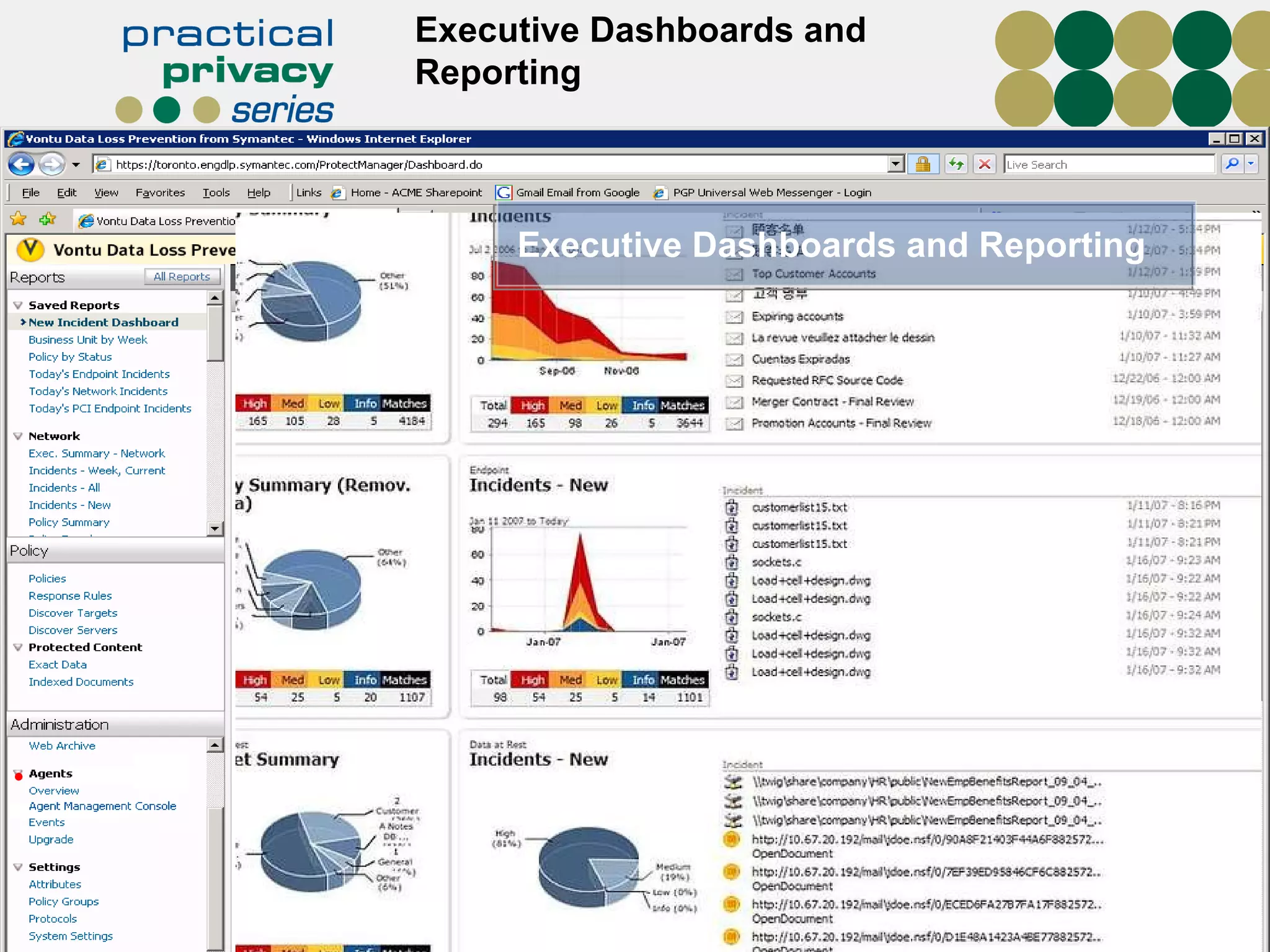Collapse the Protected Content section

(18, 647)
